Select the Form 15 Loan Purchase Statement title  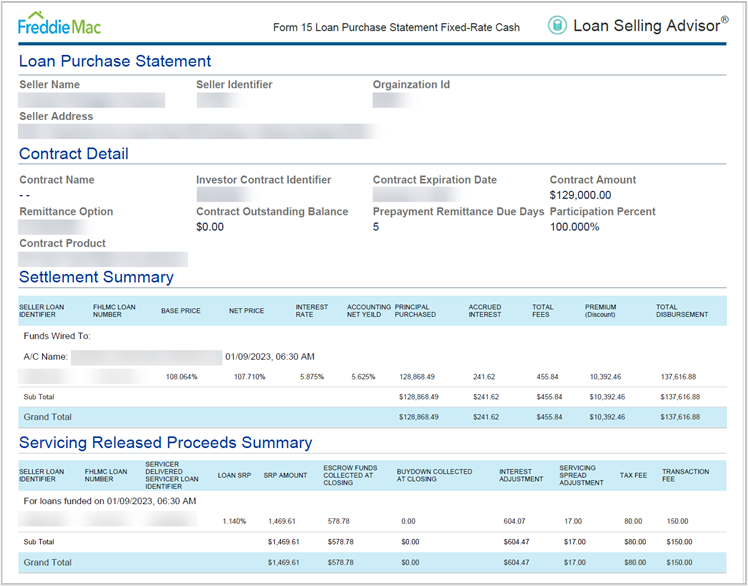click(396, 28)
